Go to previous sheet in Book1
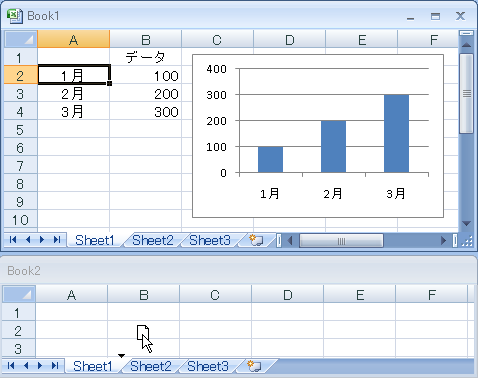The image size is (478, 378). click(x=28, y=240)
